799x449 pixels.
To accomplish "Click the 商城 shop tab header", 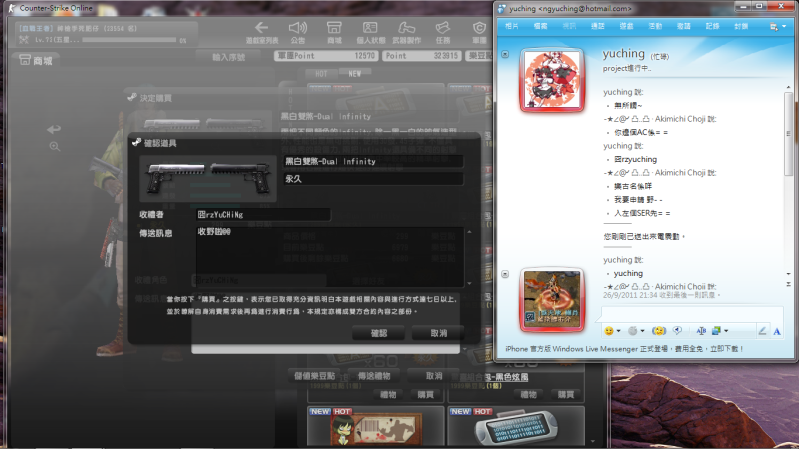I will (x=36, y=61).
